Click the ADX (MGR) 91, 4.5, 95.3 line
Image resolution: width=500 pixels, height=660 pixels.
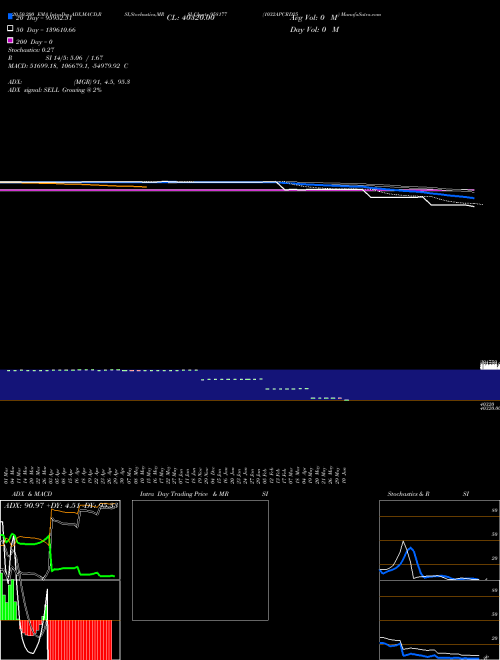[69, 82]
